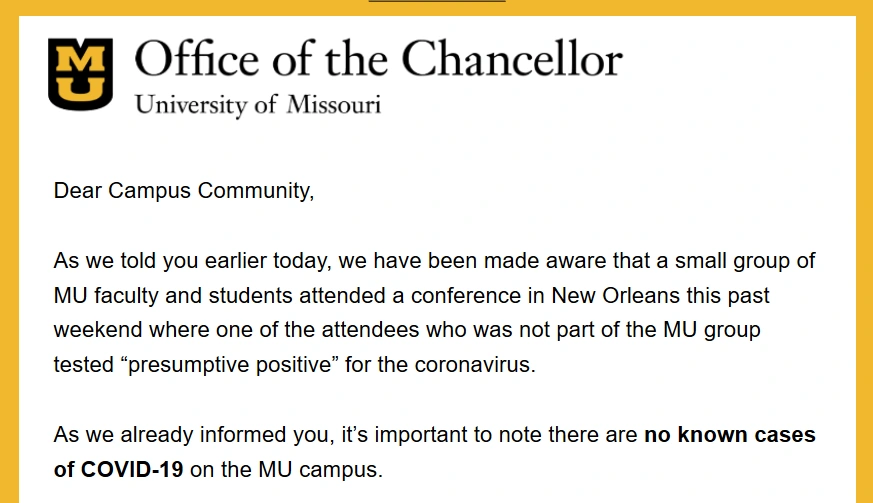The height and width of the screenshot is (503, 873).
Task: Click the "University of Missouri" subtitle
Action: coord(258,105)
